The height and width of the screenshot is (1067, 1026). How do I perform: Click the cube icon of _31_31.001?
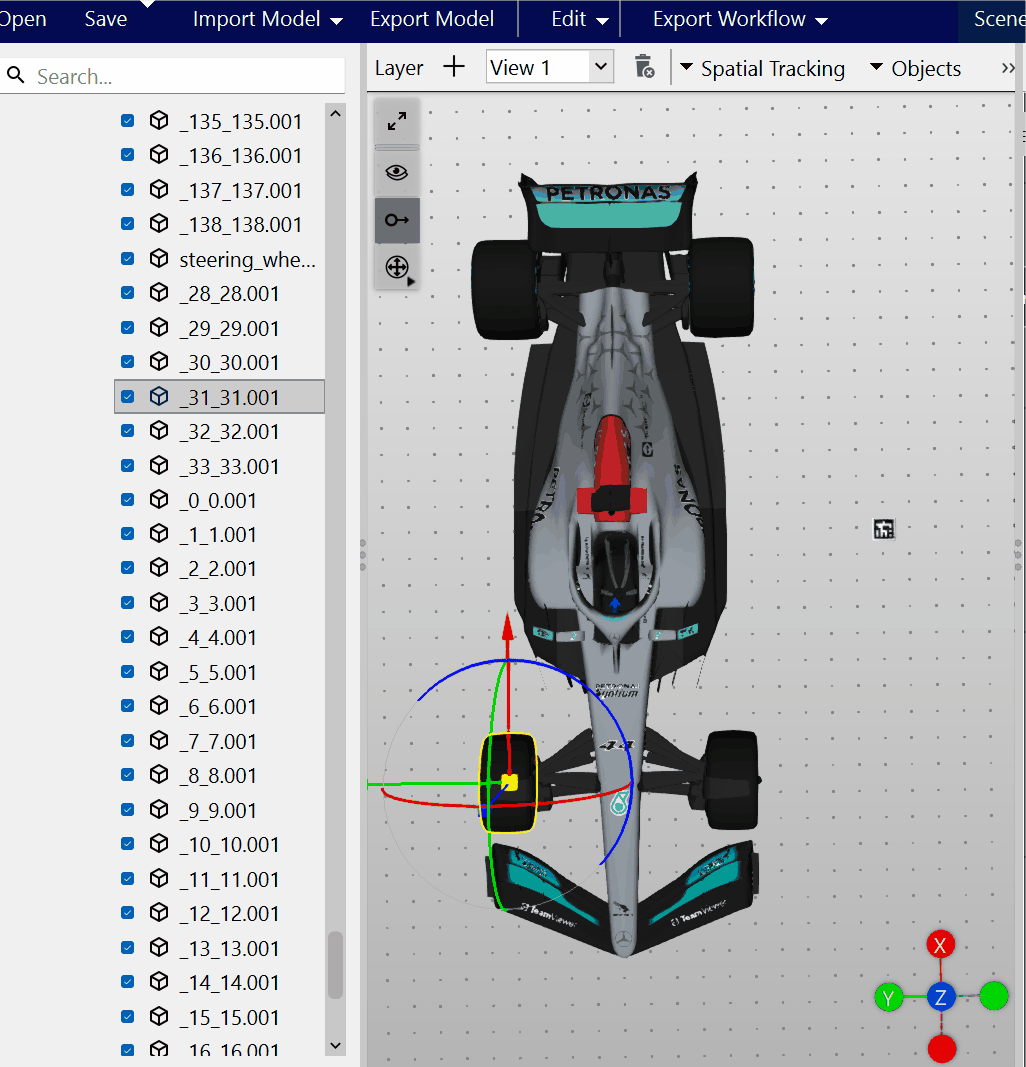click(x=159, y=396)
